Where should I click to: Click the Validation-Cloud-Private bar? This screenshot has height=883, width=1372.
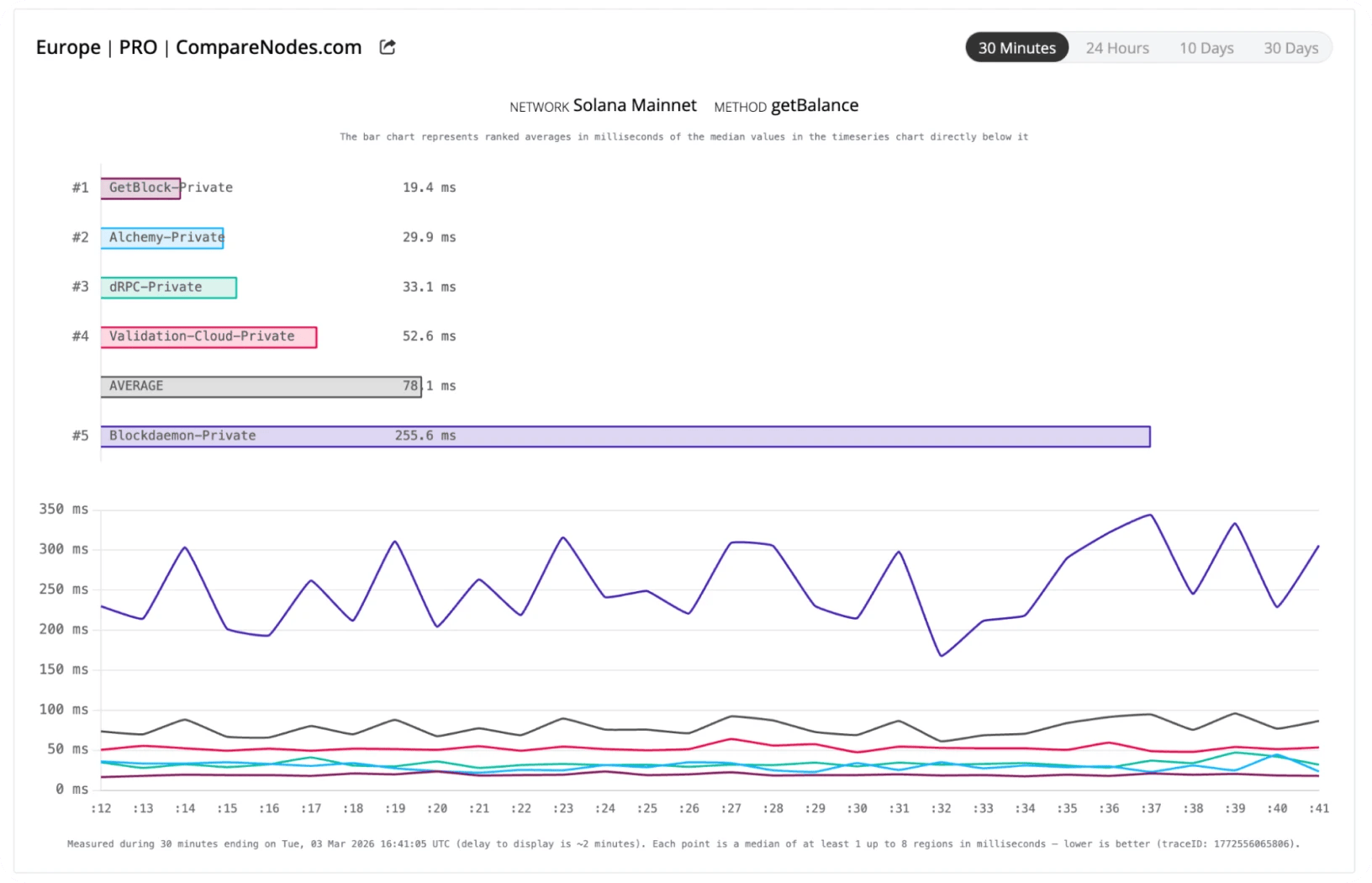pyautogui.click(x=208, y=336)
